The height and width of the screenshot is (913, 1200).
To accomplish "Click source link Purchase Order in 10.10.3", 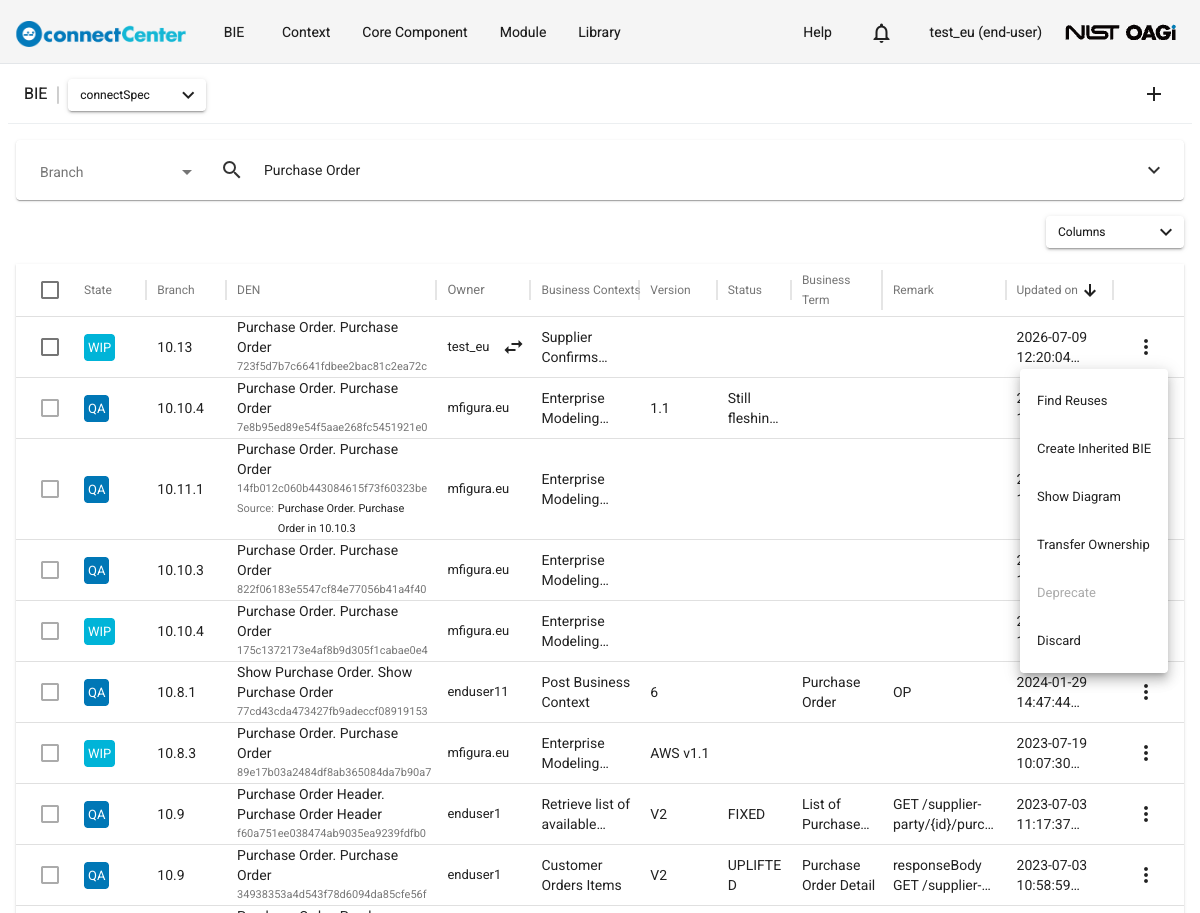I will click(341, 518).
